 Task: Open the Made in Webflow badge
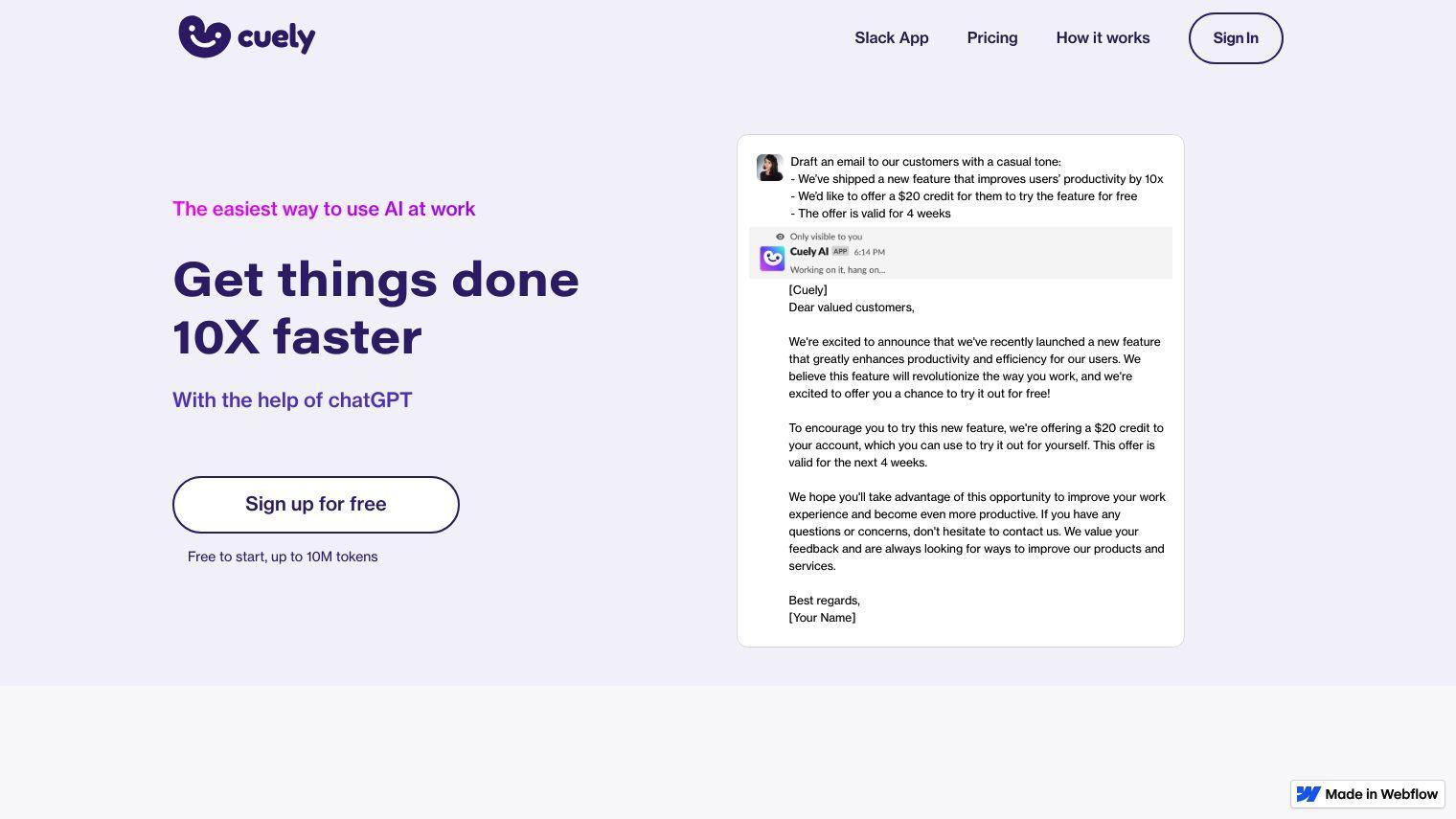1368,794
